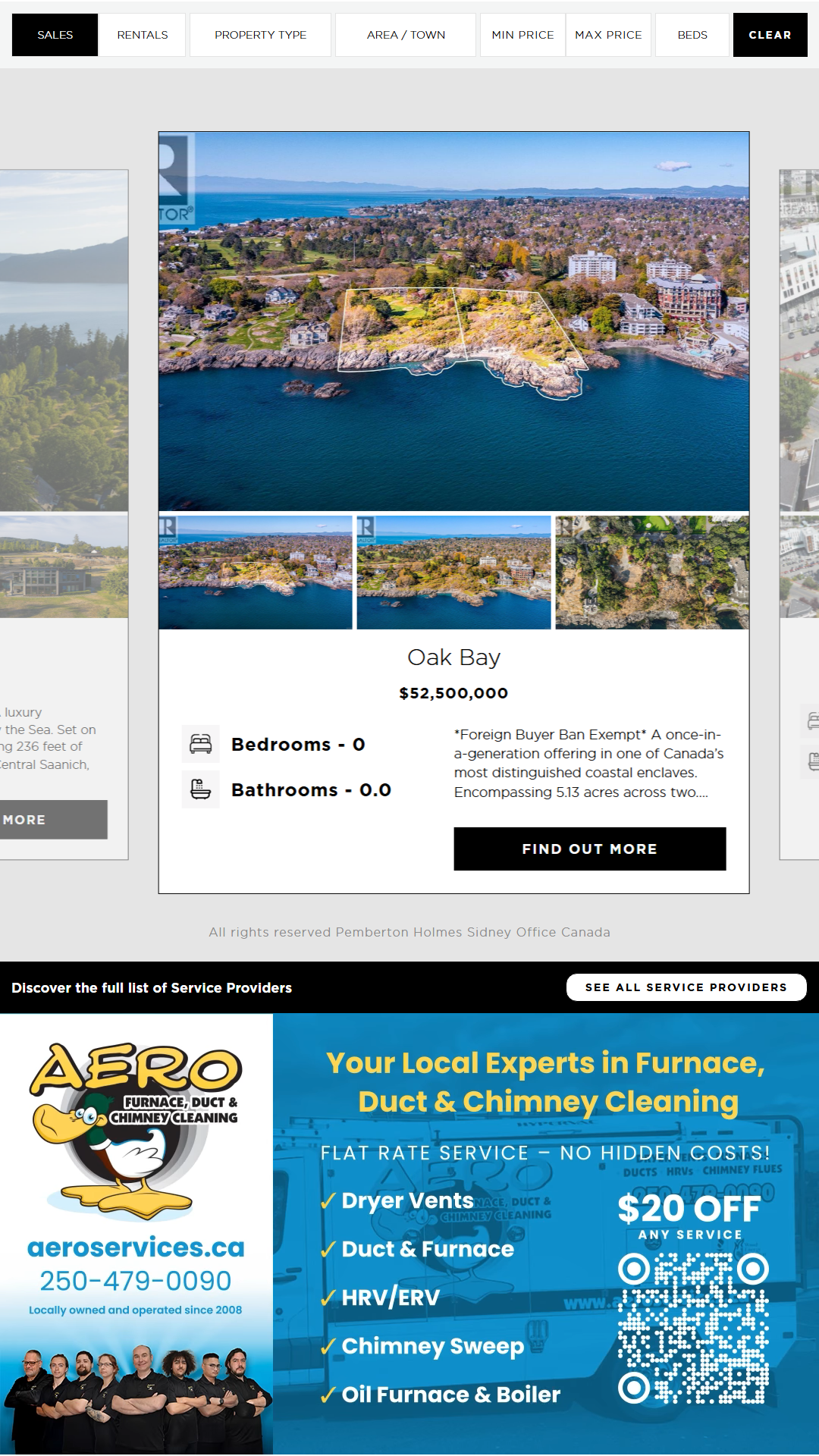Open the main Oak Bay aerial photo

453,322
